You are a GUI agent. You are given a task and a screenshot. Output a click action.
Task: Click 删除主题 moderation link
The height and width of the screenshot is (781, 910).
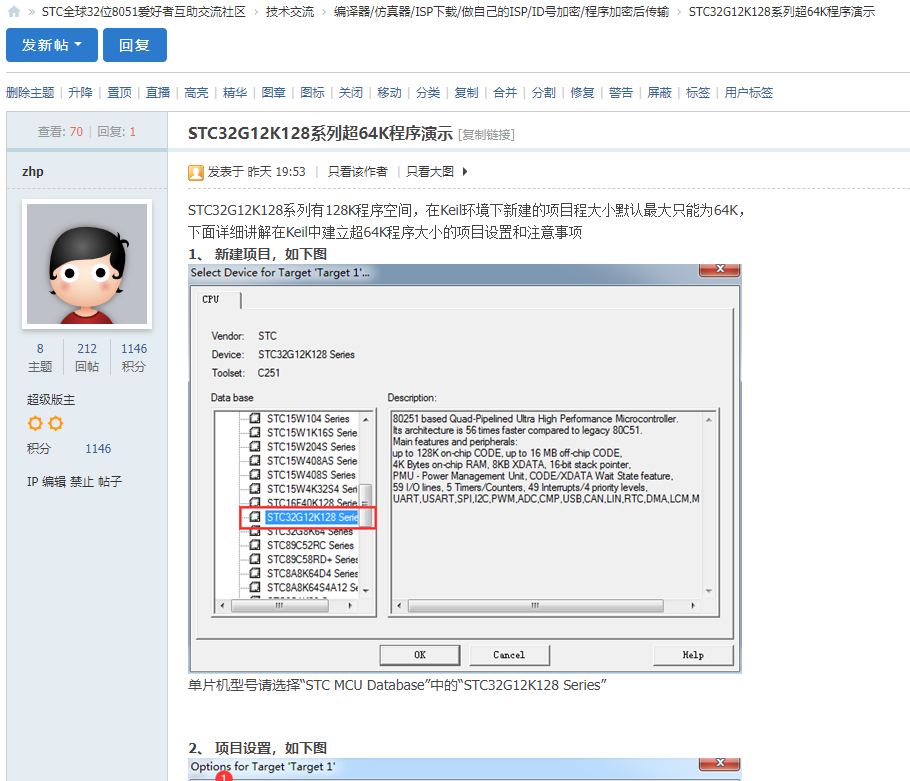(x=30, y=92)
